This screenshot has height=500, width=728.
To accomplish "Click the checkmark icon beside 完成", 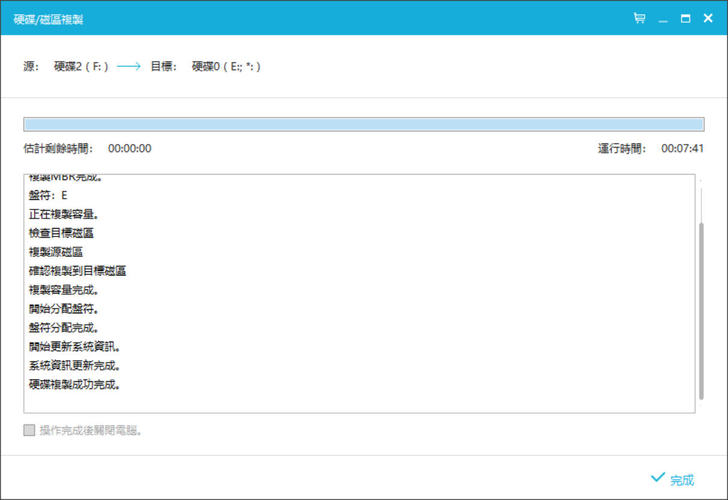I will coord(657,478).
